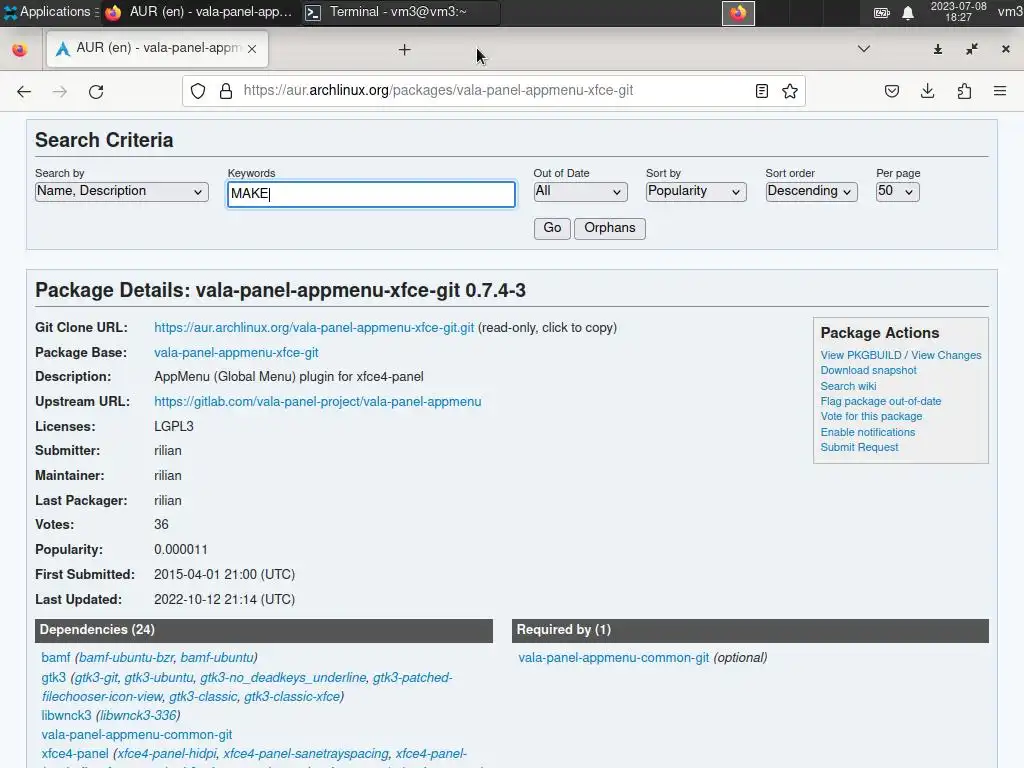
Task: Close the AUR vala-panel-appmenu tab
Action: 252,49
